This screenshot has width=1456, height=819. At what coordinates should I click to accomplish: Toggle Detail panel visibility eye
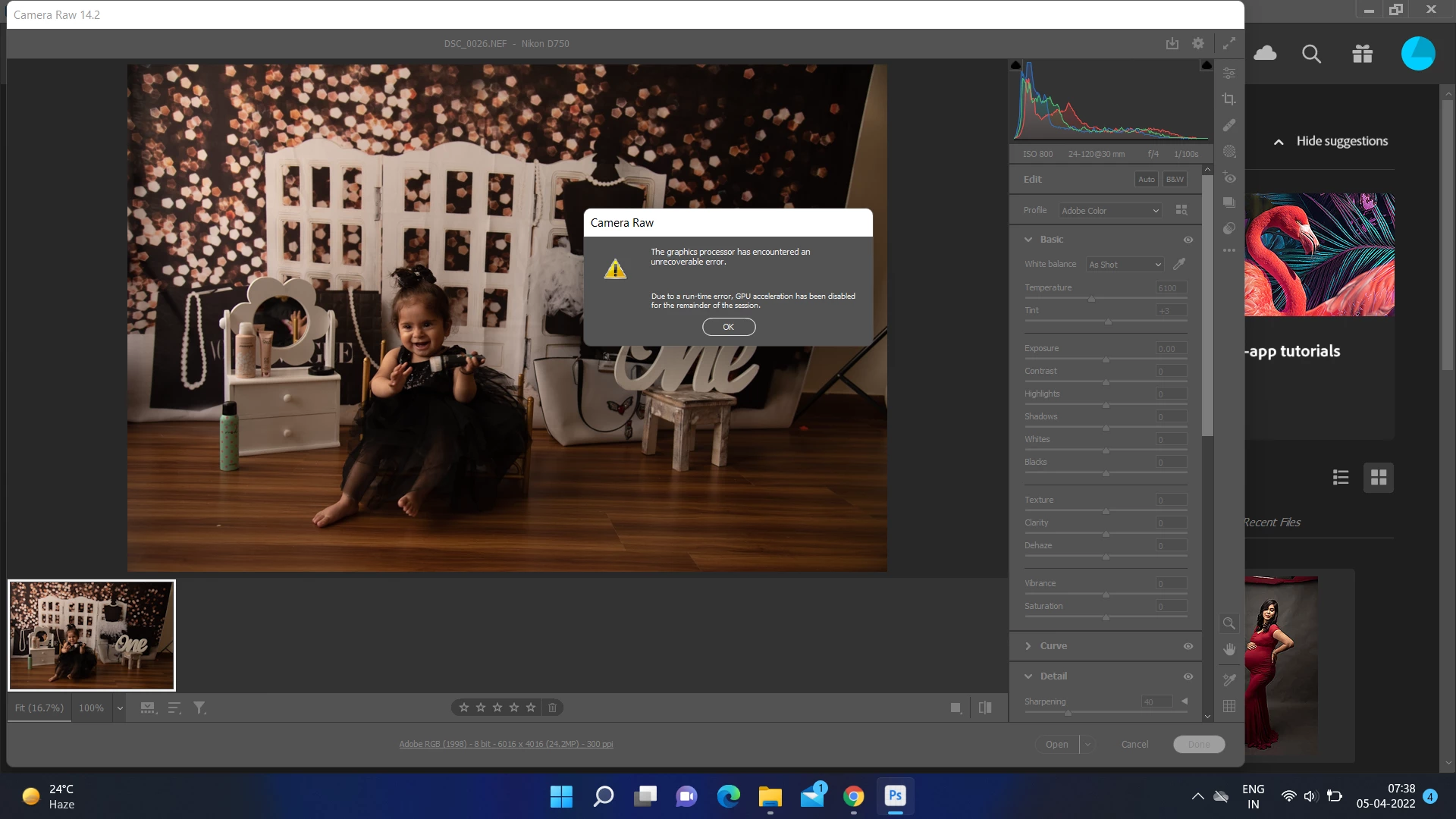click(x=1188, y=676)
